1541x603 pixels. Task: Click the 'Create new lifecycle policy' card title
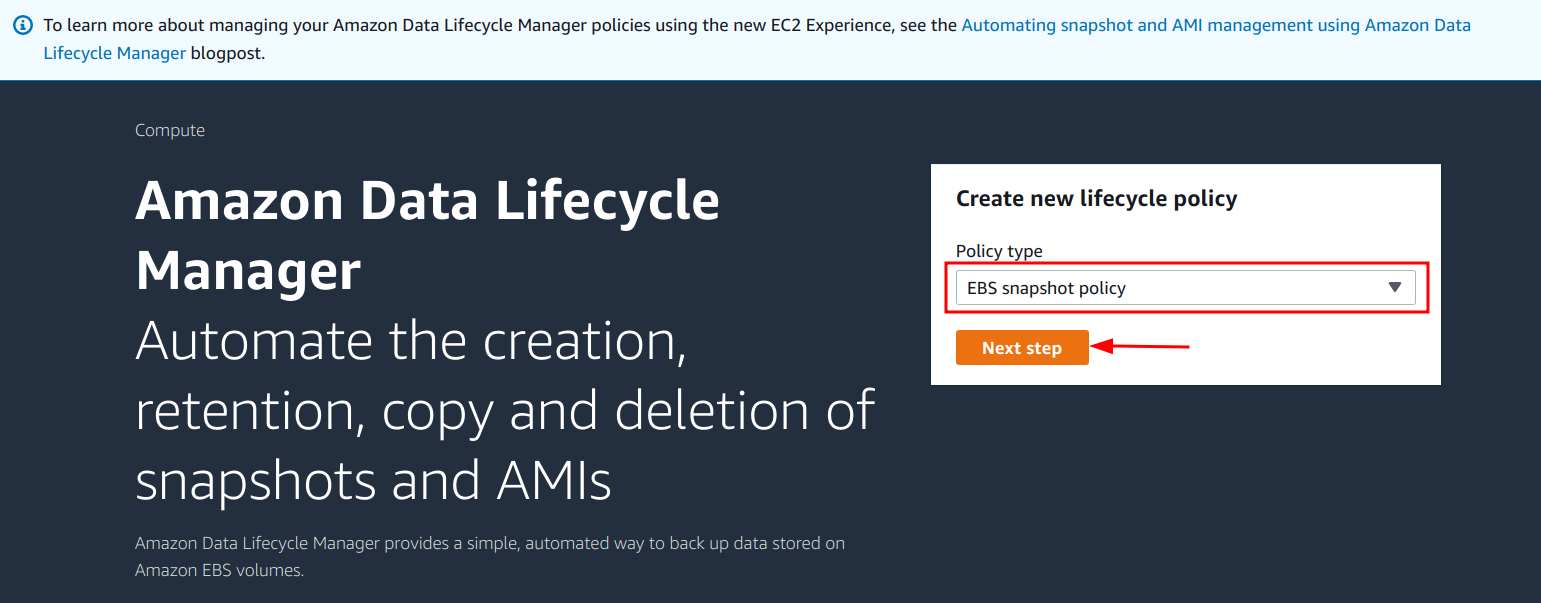(x=1096, y=198)
